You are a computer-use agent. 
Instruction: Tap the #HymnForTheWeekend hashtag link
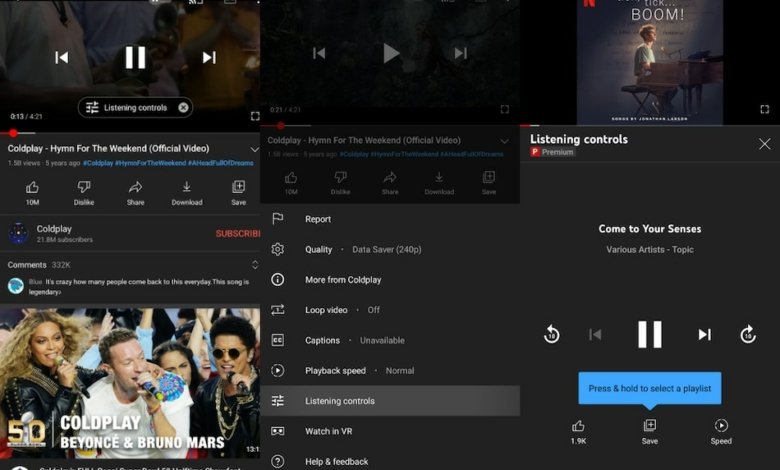pyautogui.click(x=151, y=163)
